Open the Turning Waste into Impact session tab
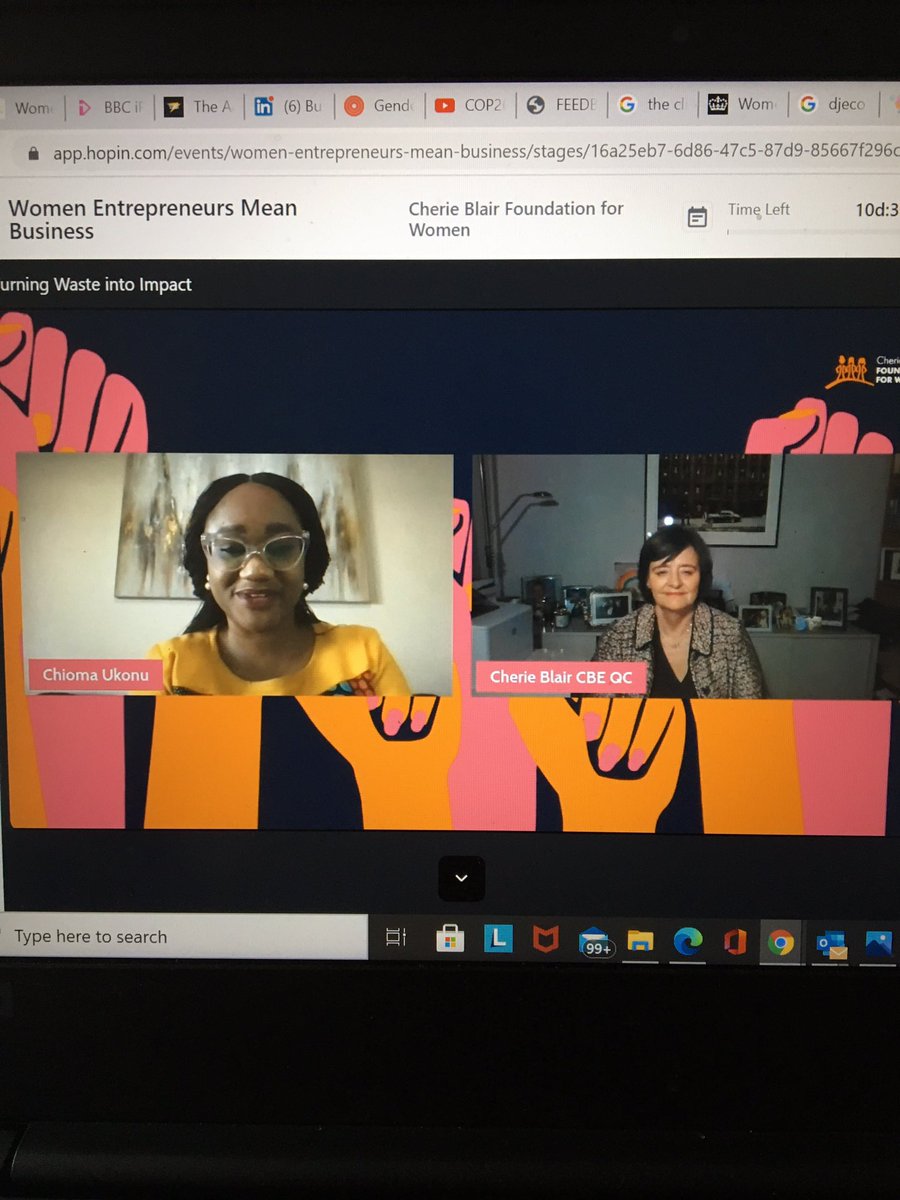Image resolution: width=900 pixels, height=1200 pixels. click(x=95, y=284)
